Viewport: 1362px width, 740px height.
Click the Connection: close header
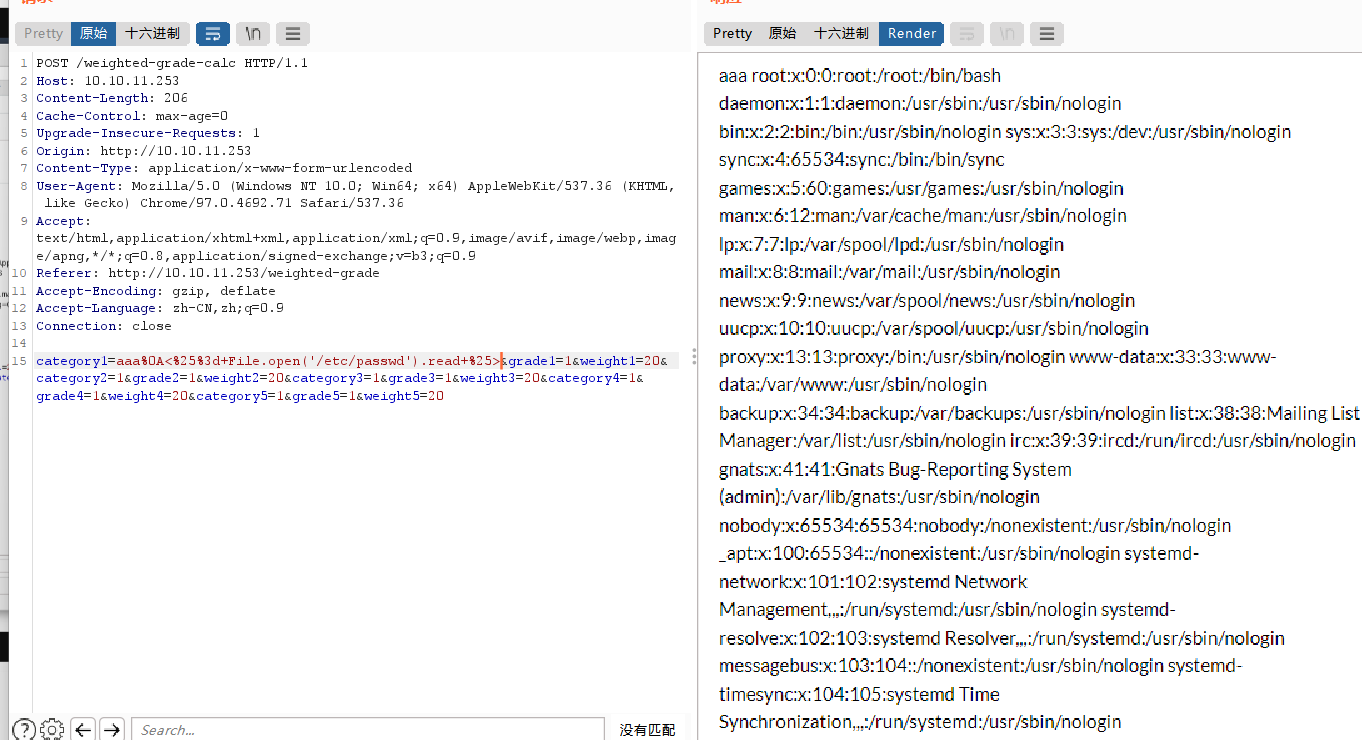click(104, 326)
